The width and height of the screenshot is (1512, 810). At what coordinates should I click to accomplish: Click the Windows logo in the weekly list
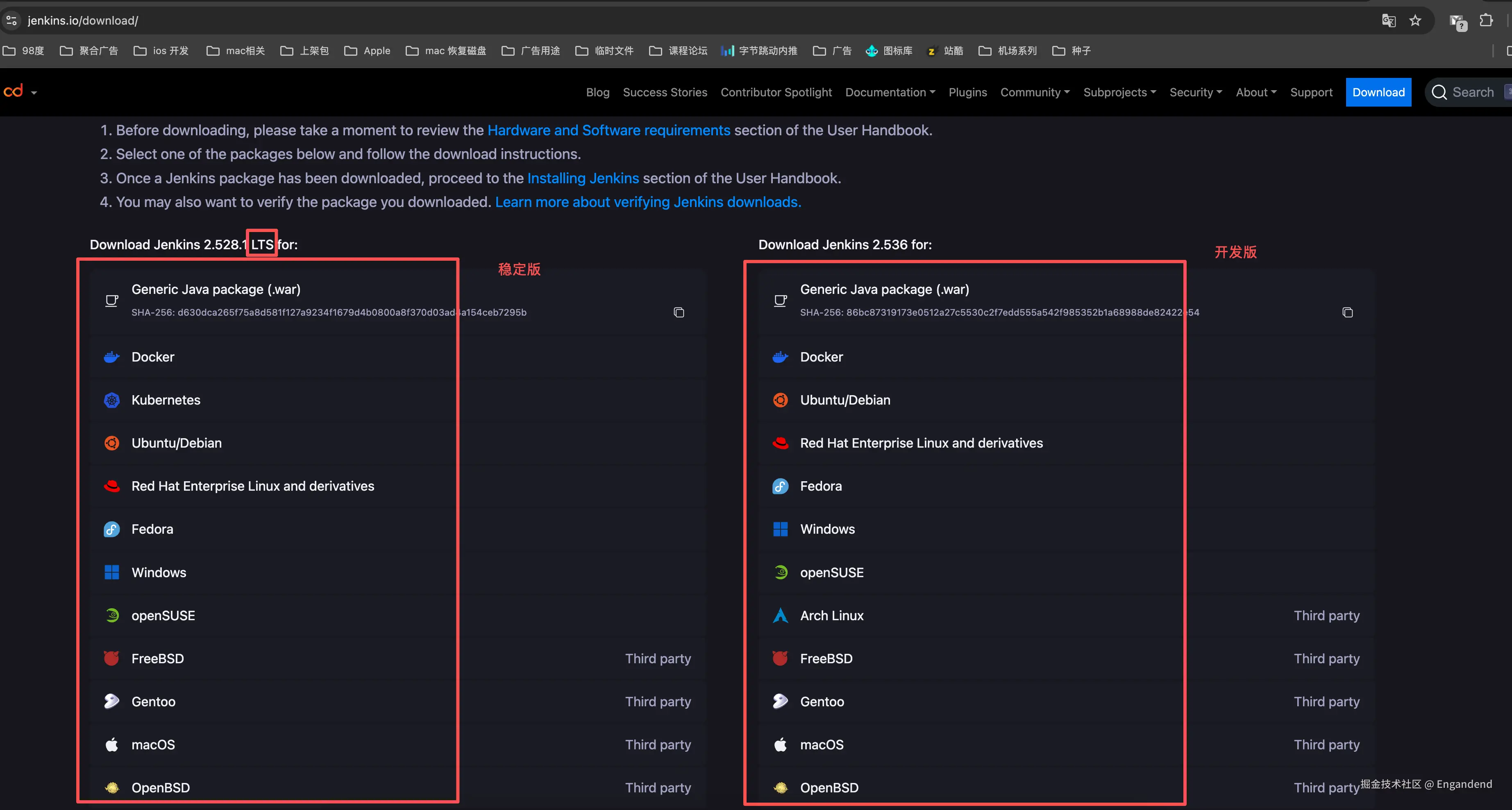[x=780, y=529]
